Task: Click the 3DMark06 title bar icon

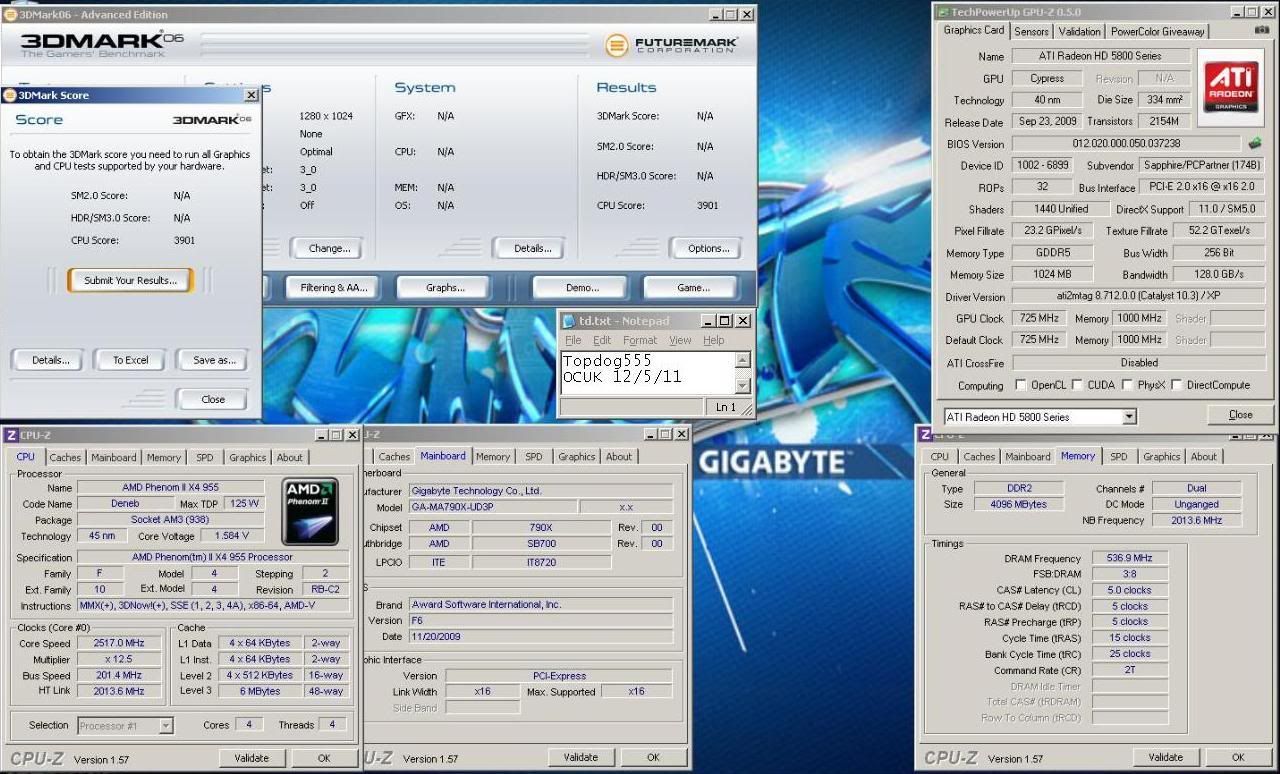Action: pos(10,14)
